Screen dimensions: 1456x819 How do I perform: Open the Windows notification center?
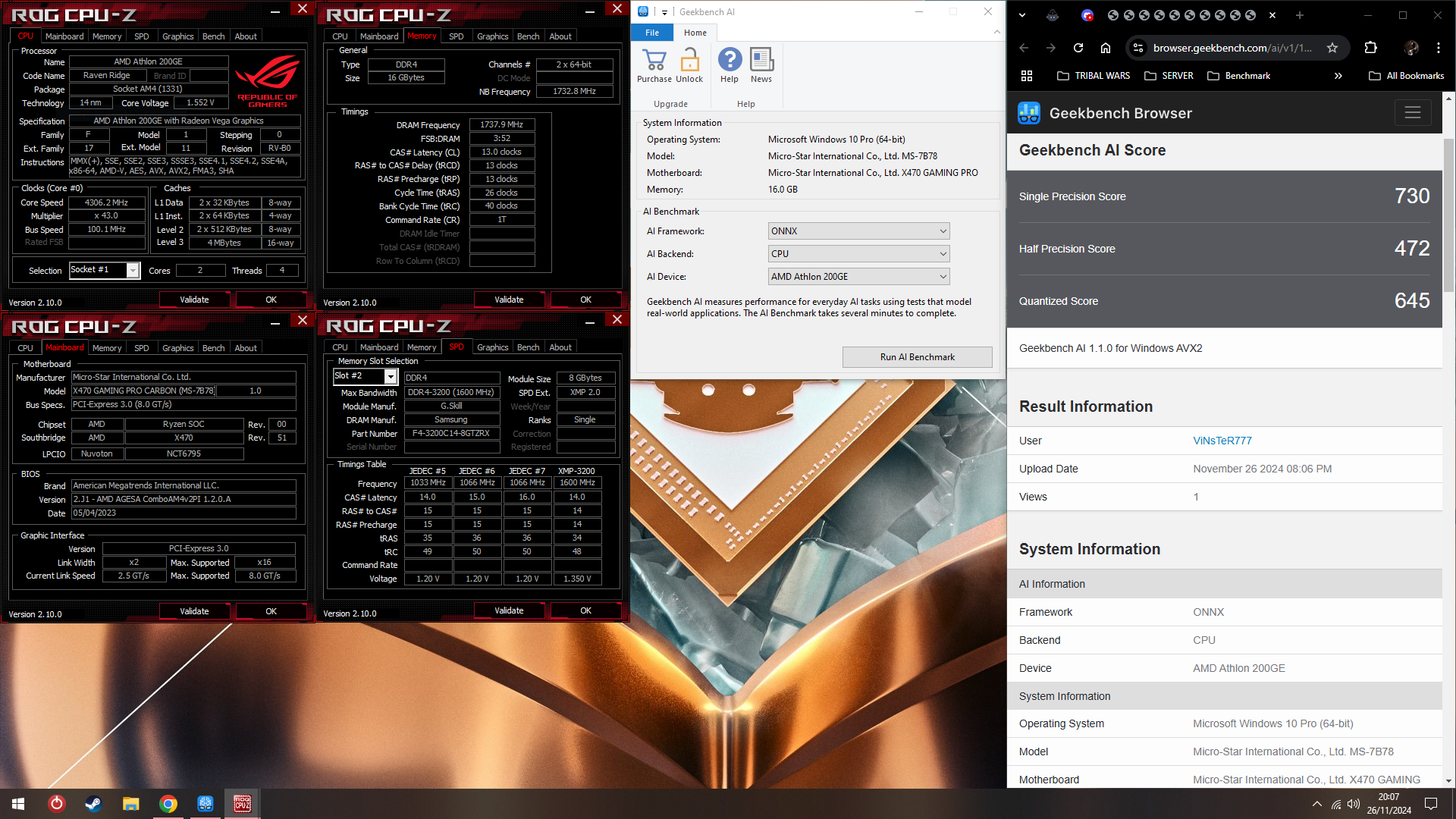tap(1431, 804)
